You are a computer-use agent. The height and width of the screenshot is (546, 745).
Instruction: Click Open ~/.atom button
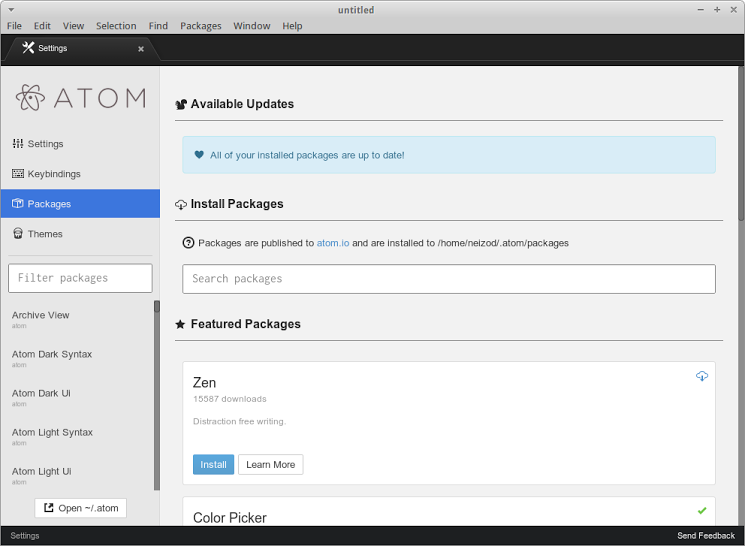[x=81, y=508]
